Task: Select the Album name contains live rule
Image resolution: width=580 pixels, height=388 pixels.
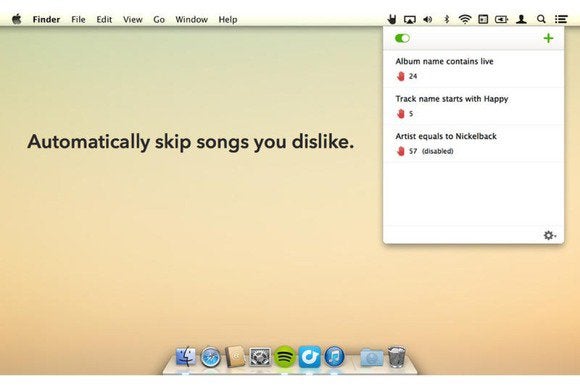Action: pyautogui.click(x=473, y=69)
